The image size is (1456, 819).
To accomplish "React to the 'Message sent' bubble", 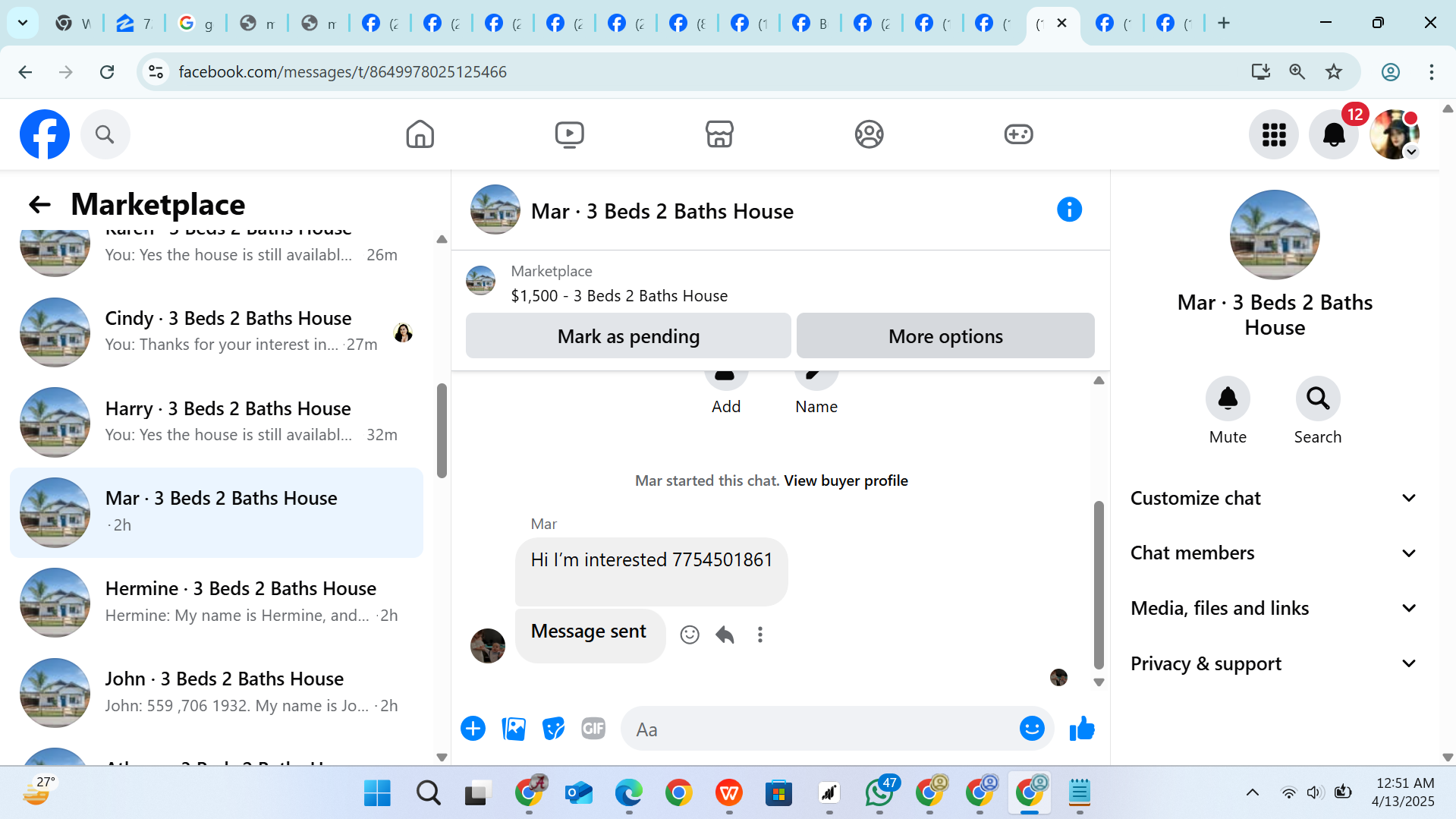I will click(x=690, y=635).
